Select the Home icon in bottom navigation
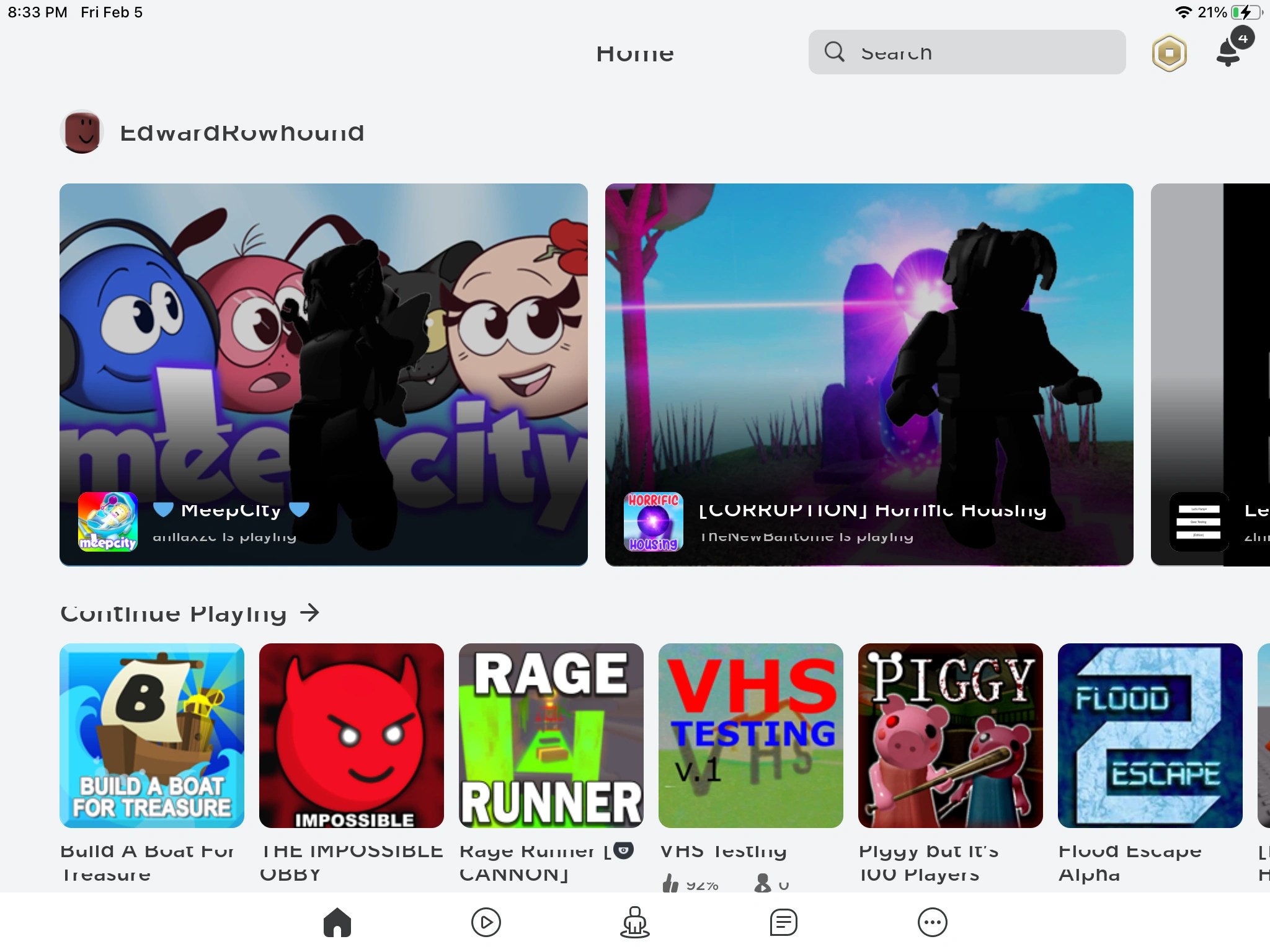Image resolution: width=1270 pixels, height=952 pixels. pos(339,922)
